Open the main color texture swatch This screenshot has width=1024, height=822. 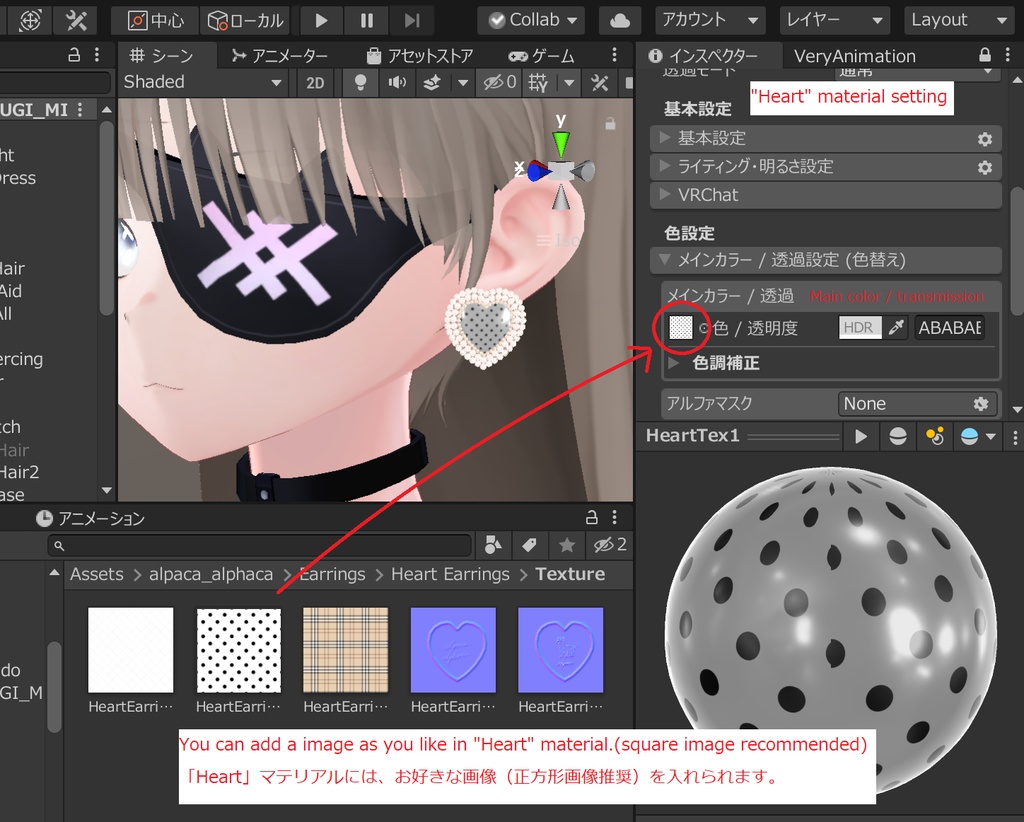(680, 327)
